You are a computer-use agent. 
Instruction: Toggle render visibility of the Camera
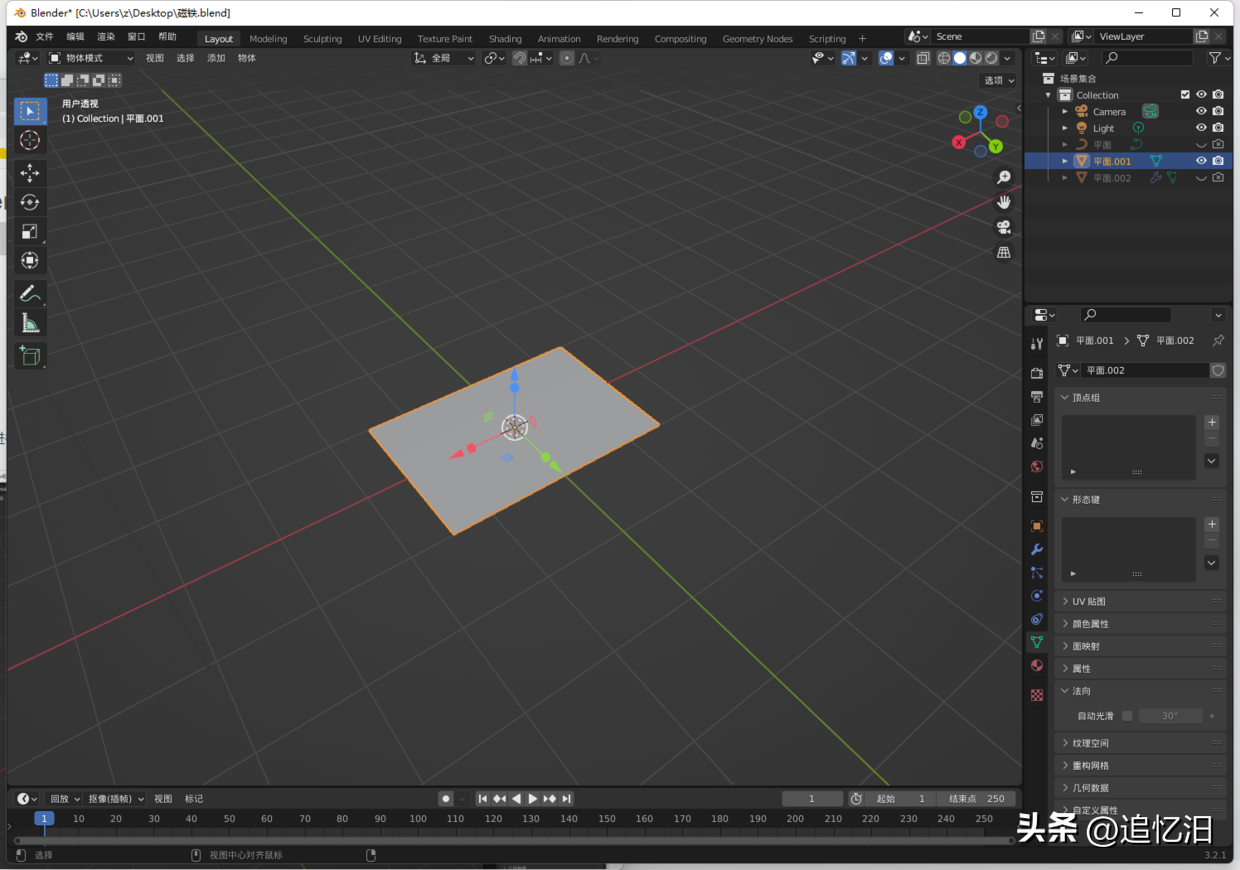(1218, 111)
